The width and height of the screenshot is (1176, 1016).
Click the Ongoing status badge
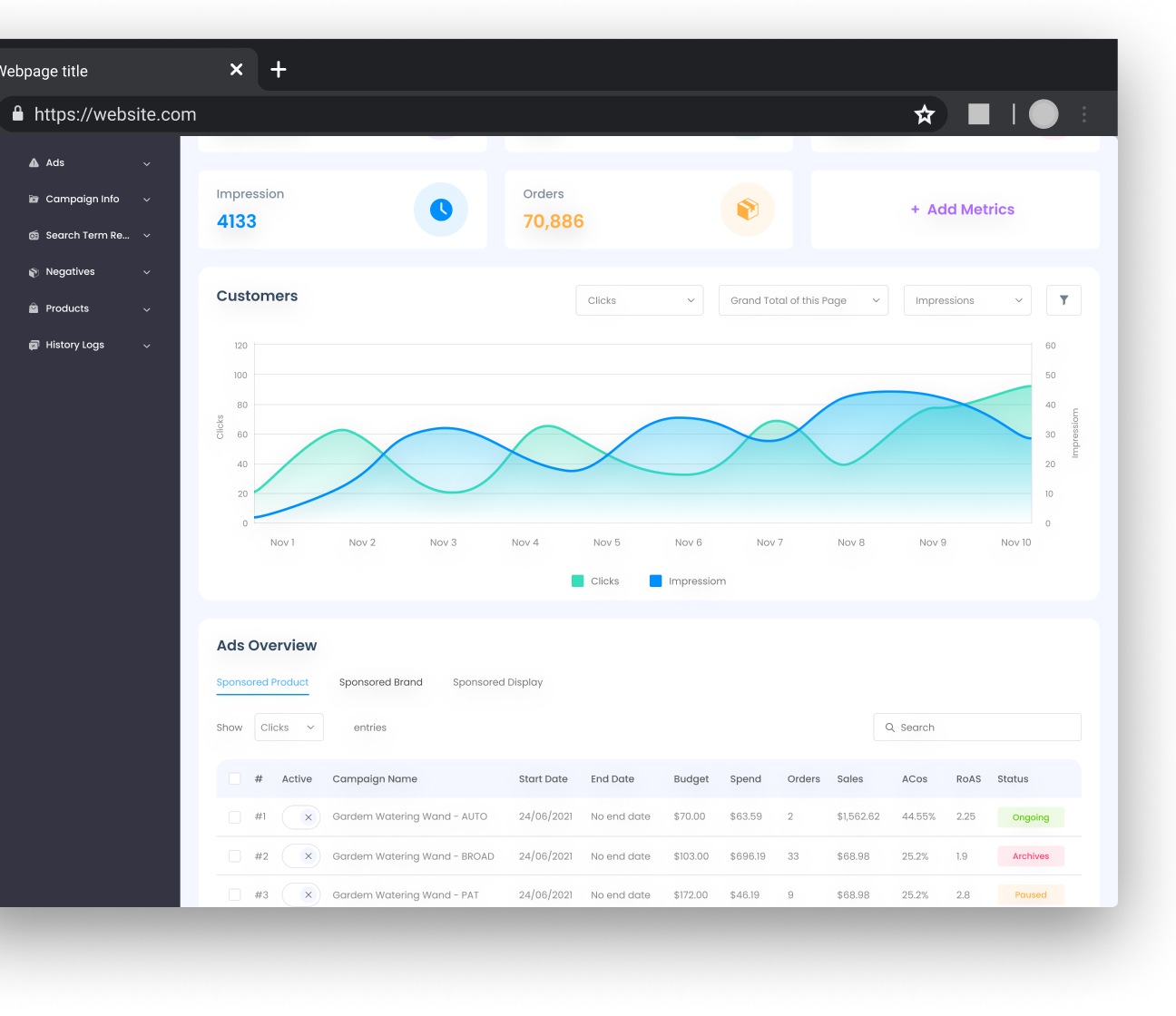coord(1030,816)
